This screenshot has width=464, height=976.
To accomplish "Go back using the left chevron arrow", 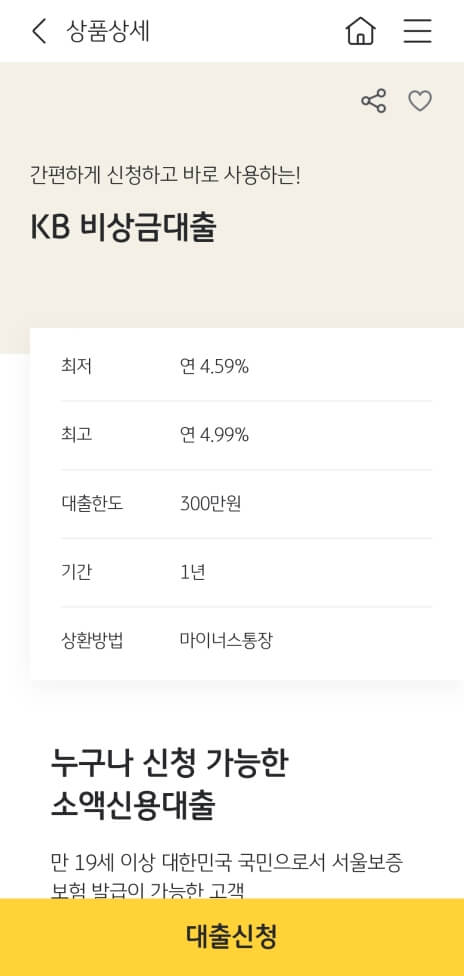I will click(39, 31).
